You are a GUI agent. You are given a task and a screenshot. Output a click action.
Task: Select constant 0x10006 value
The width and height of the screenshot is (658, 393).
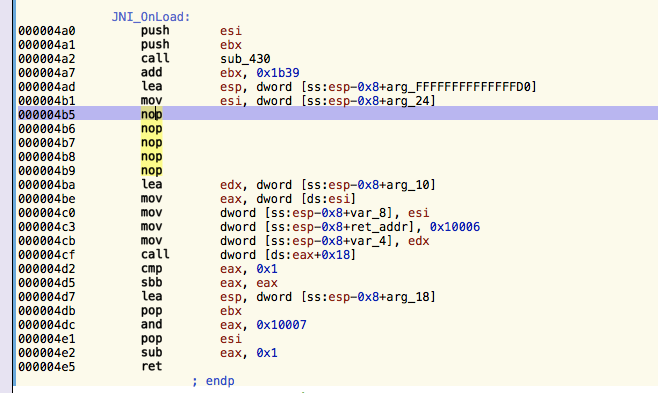click(454, 227)
